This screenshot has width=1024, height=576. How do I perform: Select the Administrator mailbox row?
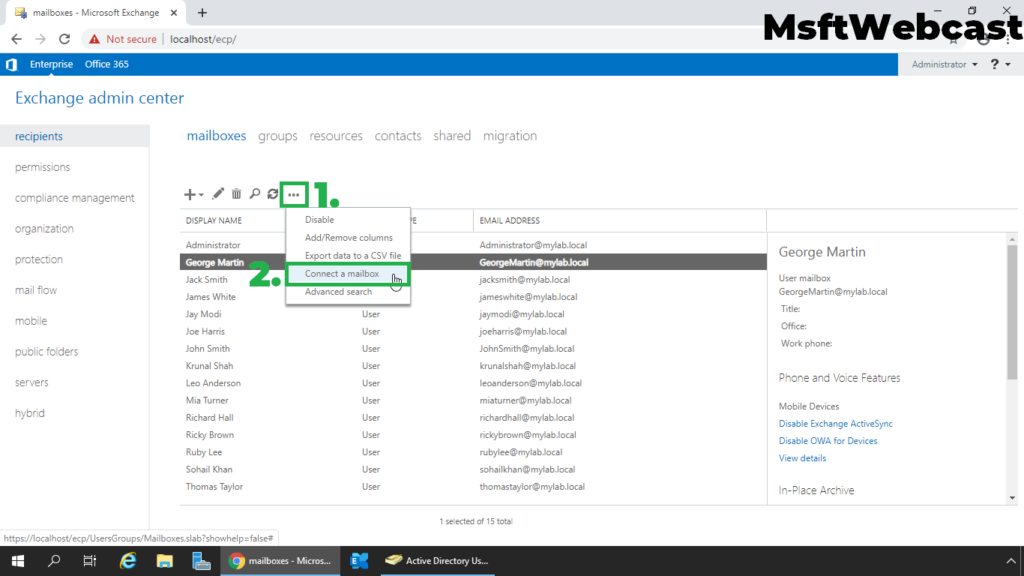click(x=473, y=245)
